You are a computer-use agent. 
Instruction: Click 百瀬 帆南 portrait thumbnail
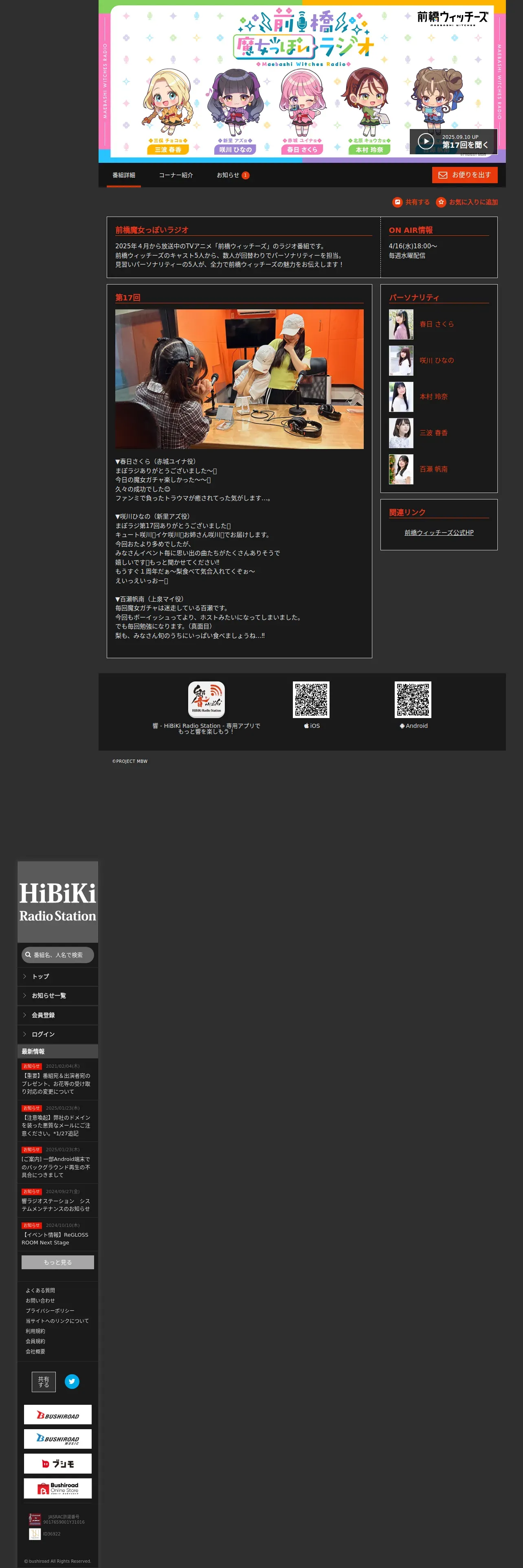401,469
